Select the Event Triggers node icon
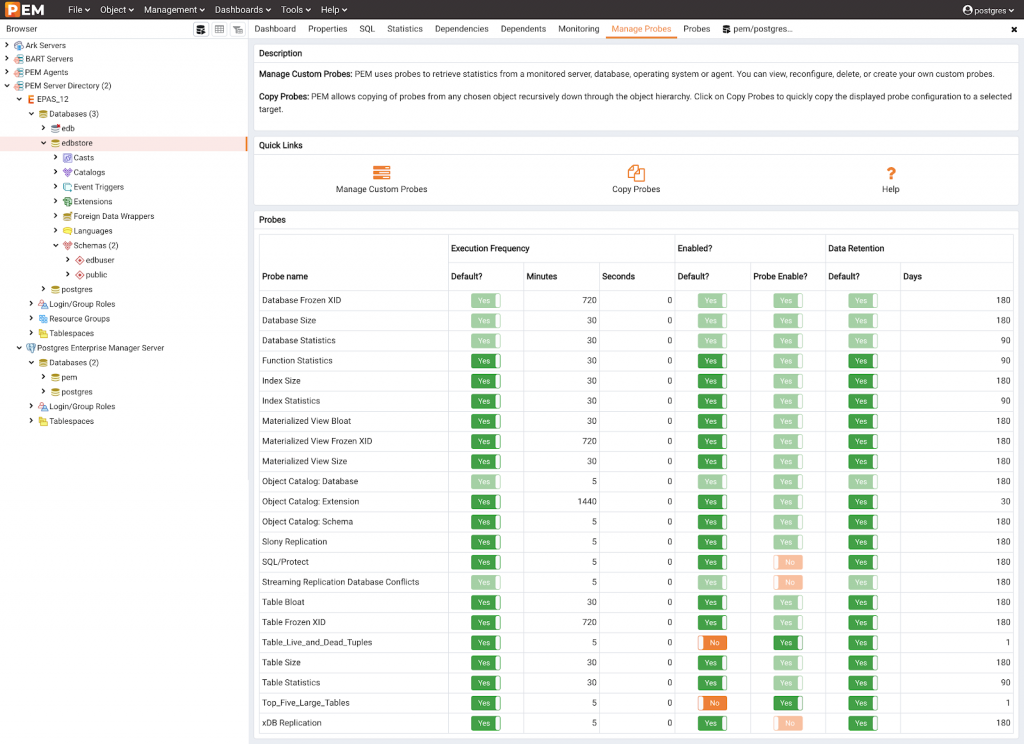The height and width of the screenshot is (744, 1024). [67, 187]
